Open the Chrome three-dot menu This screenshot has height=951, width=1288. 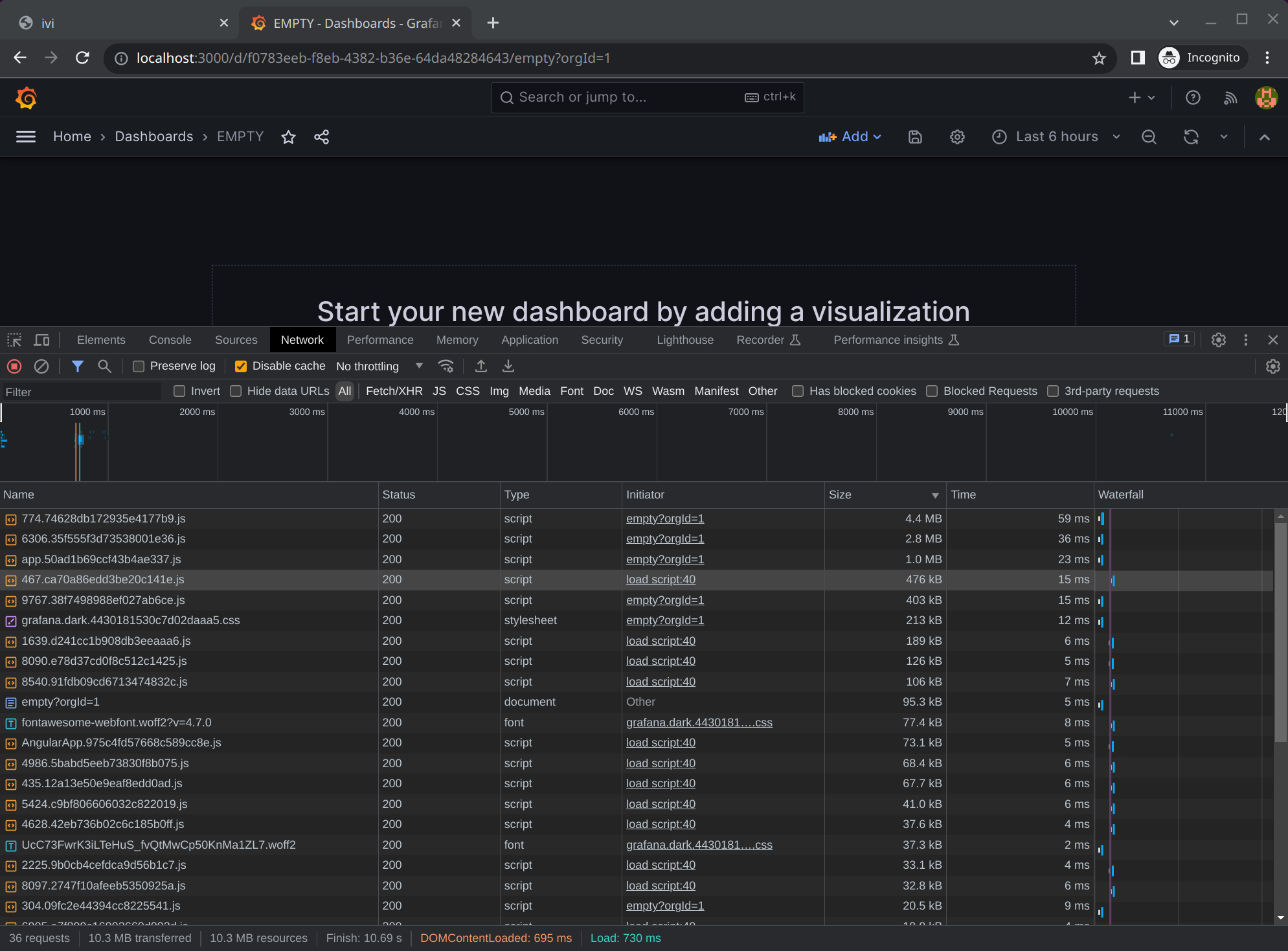1267,58
